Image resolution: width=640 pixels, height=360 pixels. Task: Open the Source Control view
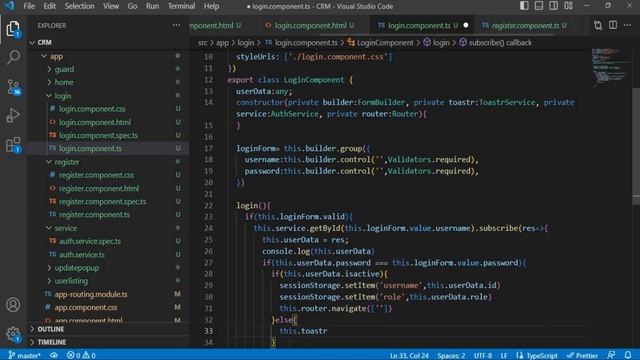coord(13,87)
